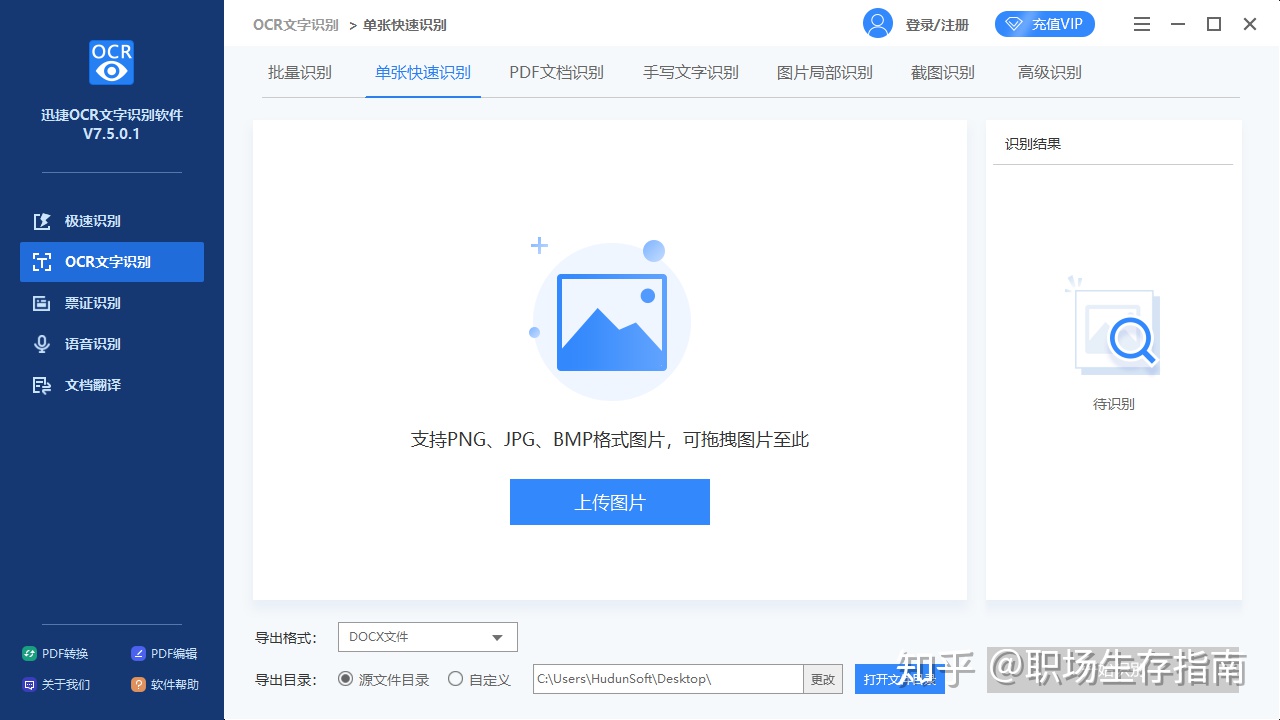Click the export directory path field
This screenshot has width=1280, height=720.
665,678
